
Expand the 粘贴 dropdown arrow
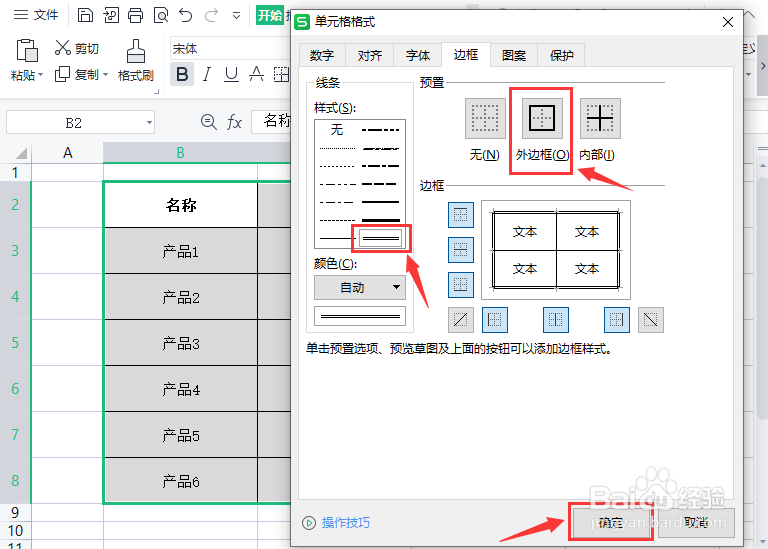tap(40, 75)
